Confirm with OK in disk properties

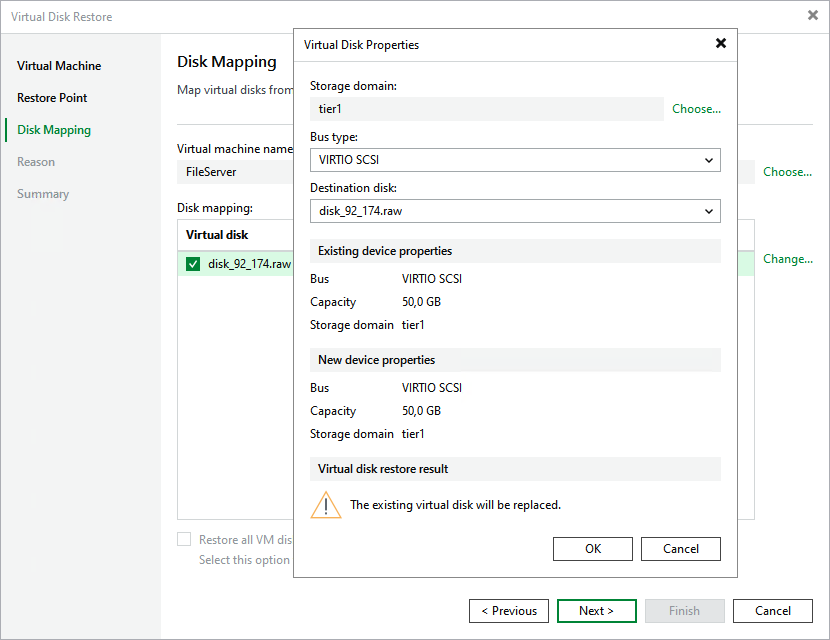(593, 549)
